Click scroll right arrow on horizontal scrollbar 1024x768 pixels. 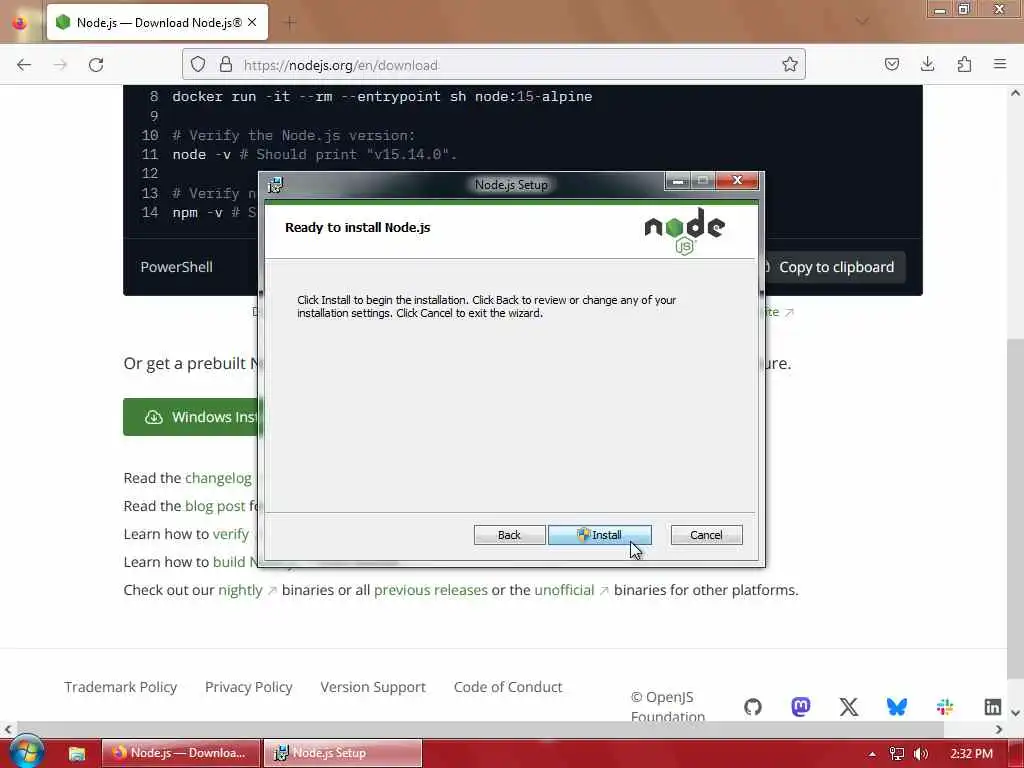(999, 729)
